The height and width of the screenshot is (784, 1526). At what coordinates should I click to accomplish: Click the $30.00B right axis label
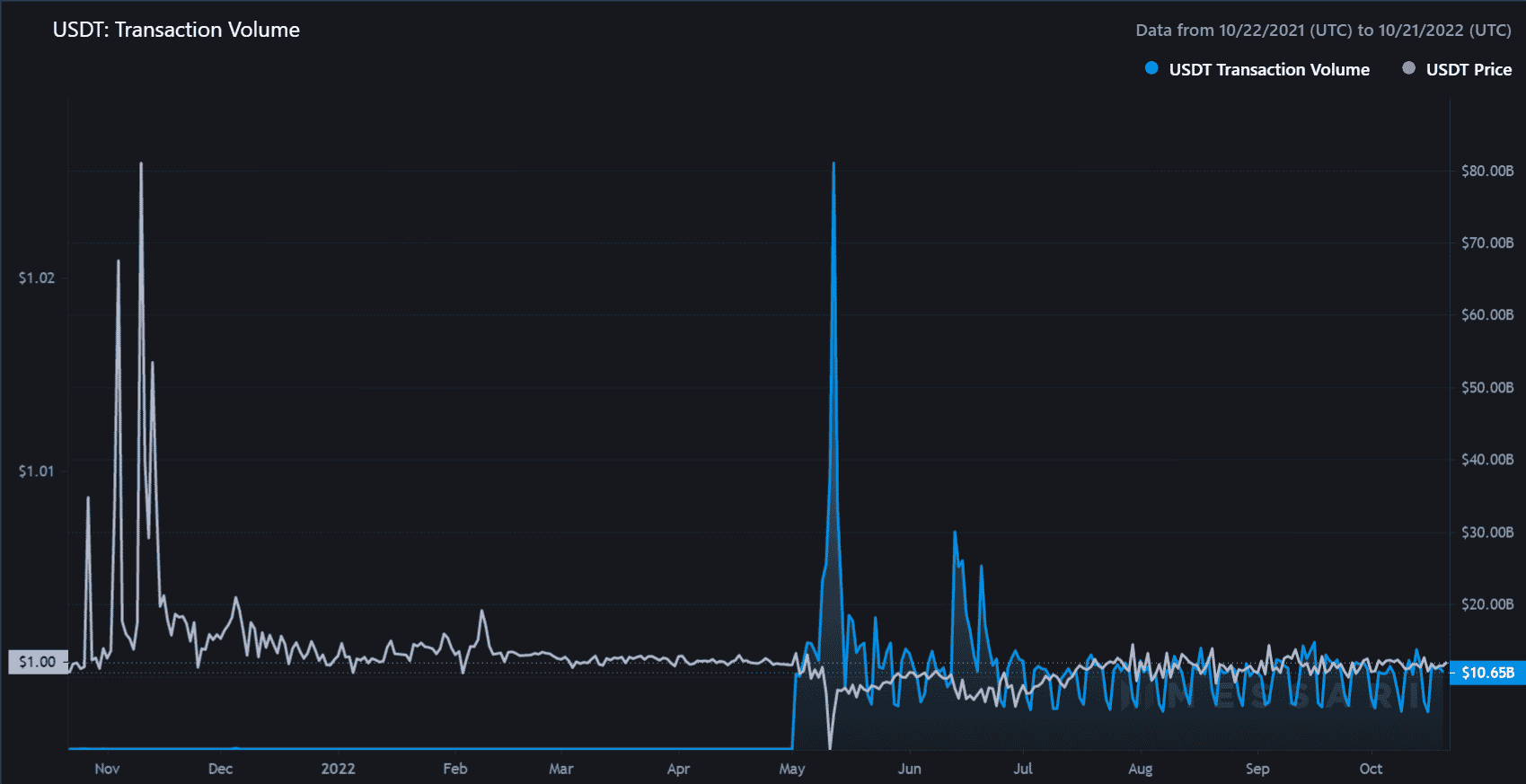tap(1487, 532)
